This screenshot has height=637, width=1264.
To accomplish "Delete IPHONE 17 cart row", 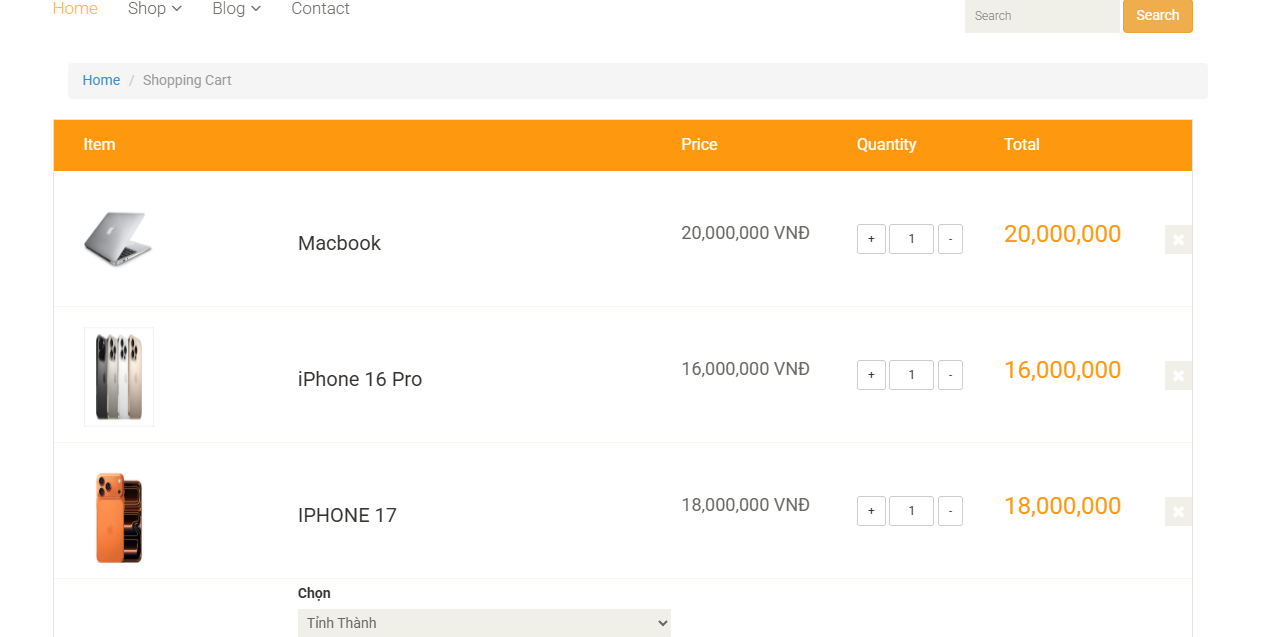I will 1178,512.
